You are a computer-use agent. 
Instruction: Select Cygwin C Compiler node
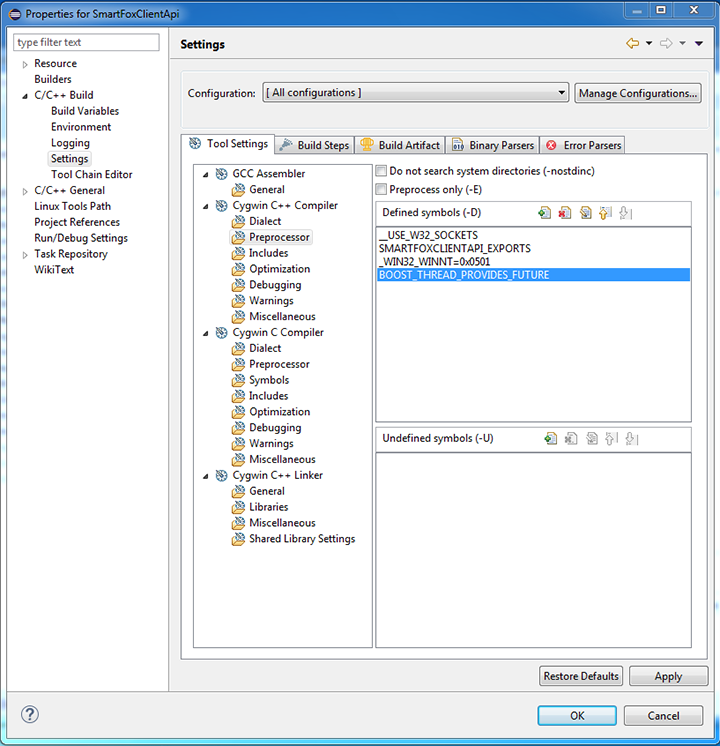point(277,333)
